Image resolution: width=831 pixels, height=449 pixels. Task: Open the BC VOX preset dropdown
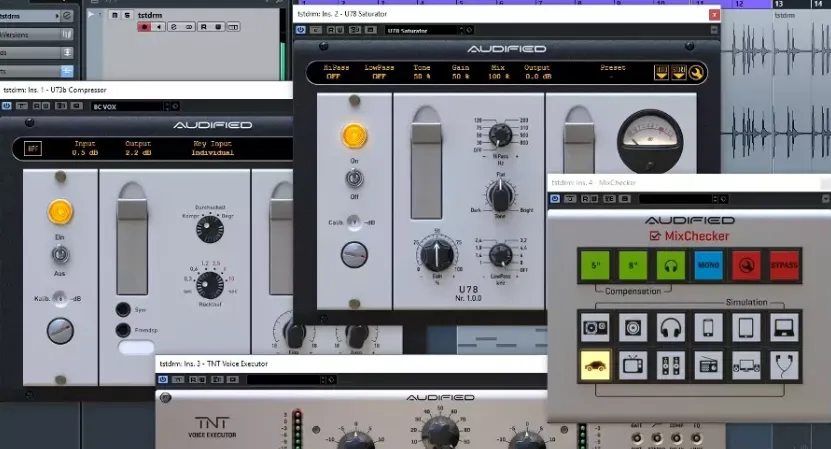127,107
